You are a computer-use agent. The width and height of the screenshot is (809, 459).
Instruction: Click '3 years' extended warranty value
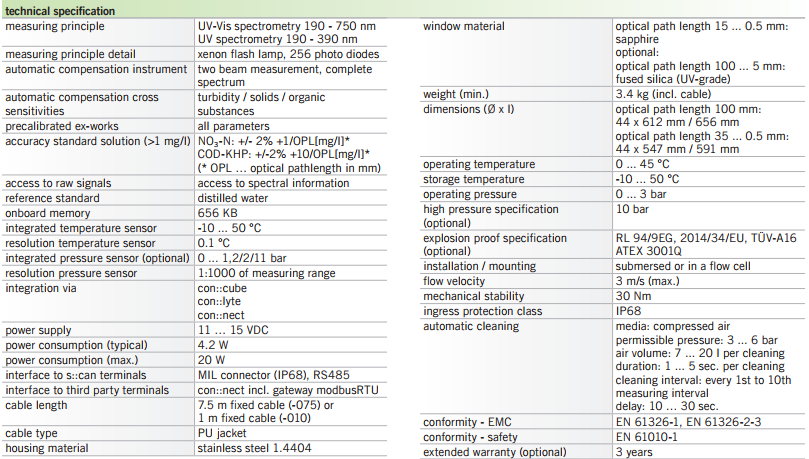(634, 452)
